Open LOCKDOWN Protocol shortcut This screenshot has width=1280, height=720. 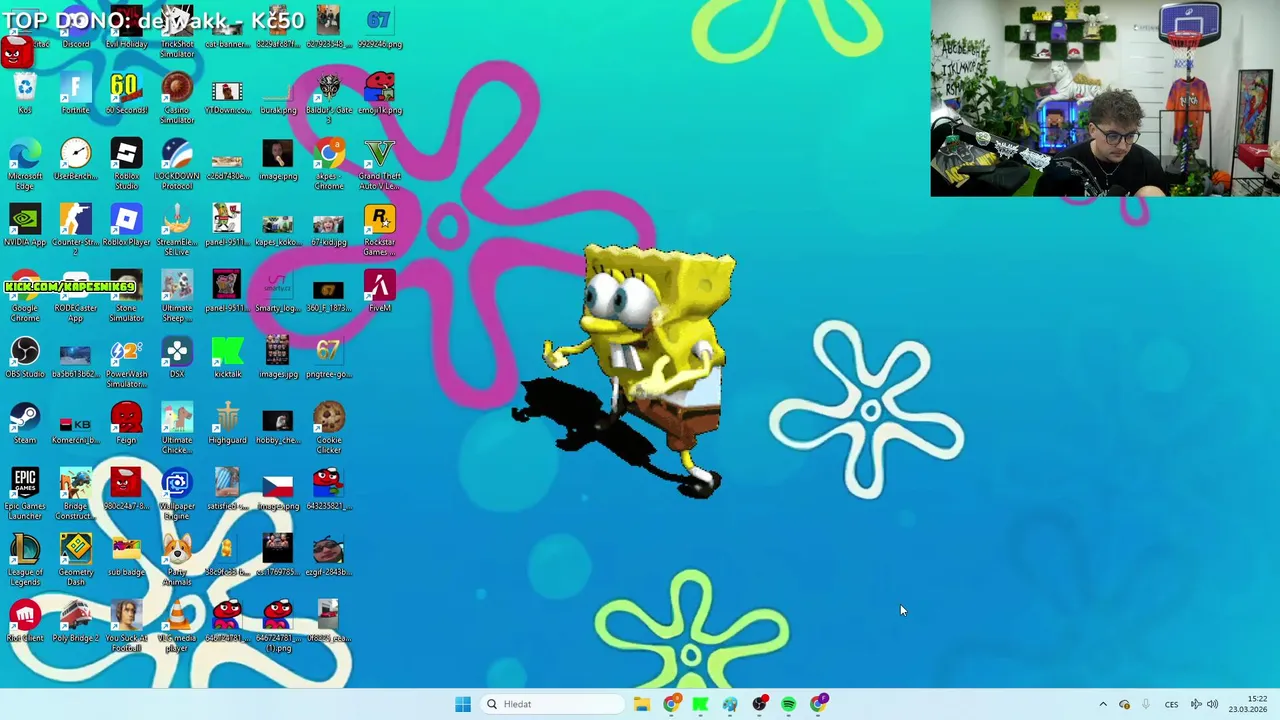pyautogui.click(x=177, y=165)
